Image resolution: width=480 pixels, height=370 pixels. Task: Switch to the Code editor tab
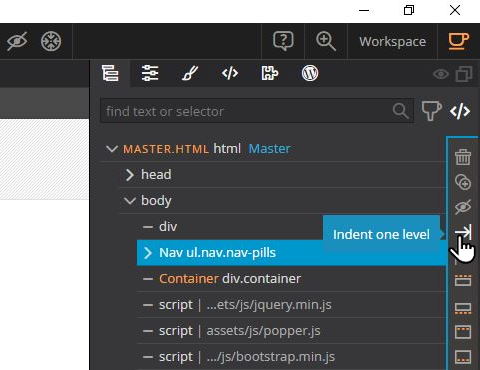coord(230,73)
